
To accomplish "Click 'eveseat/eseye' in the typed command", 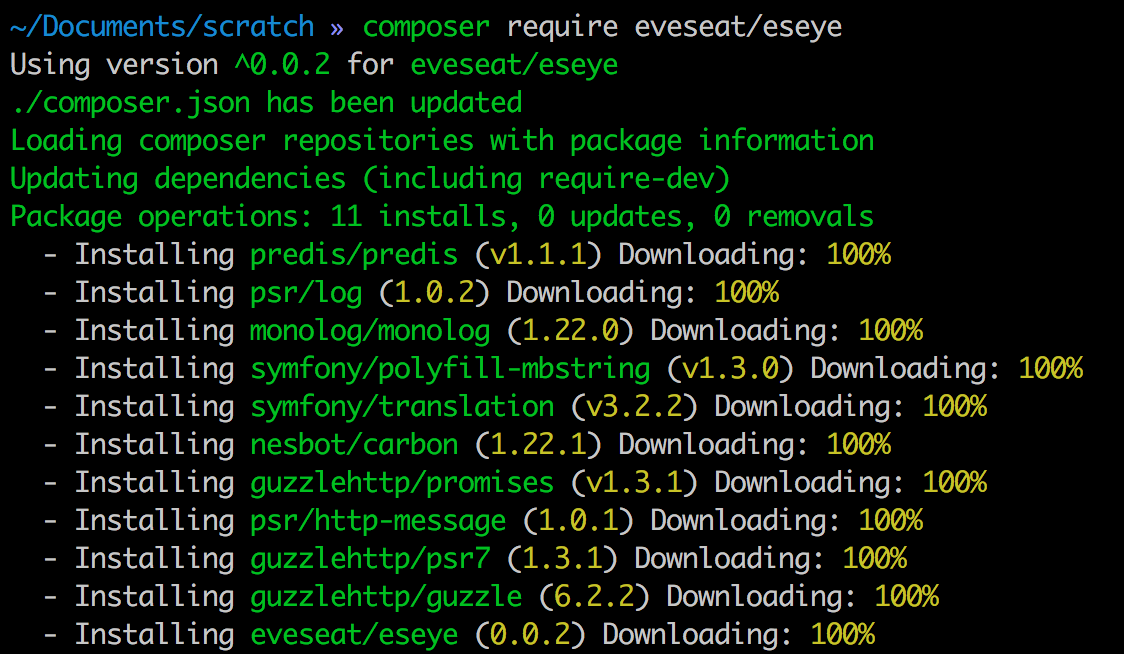I will click(x=738, y=27).
